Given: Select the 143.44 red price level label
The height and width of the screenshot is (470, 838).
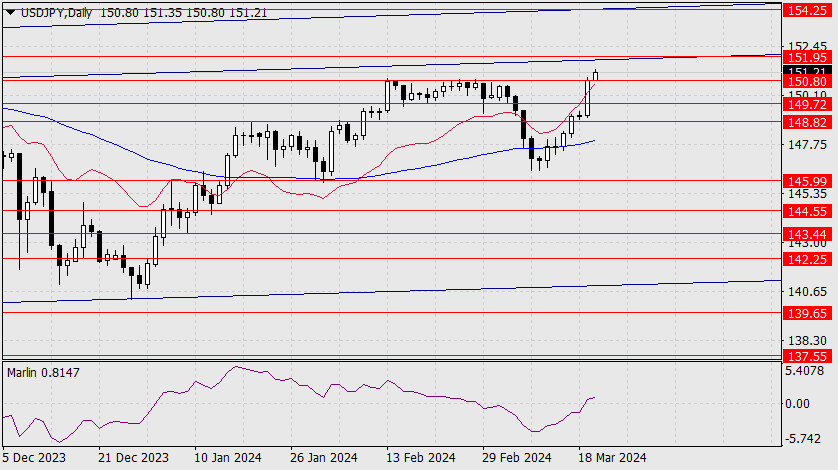Looking at the screenshot, I should coord(807,234).
